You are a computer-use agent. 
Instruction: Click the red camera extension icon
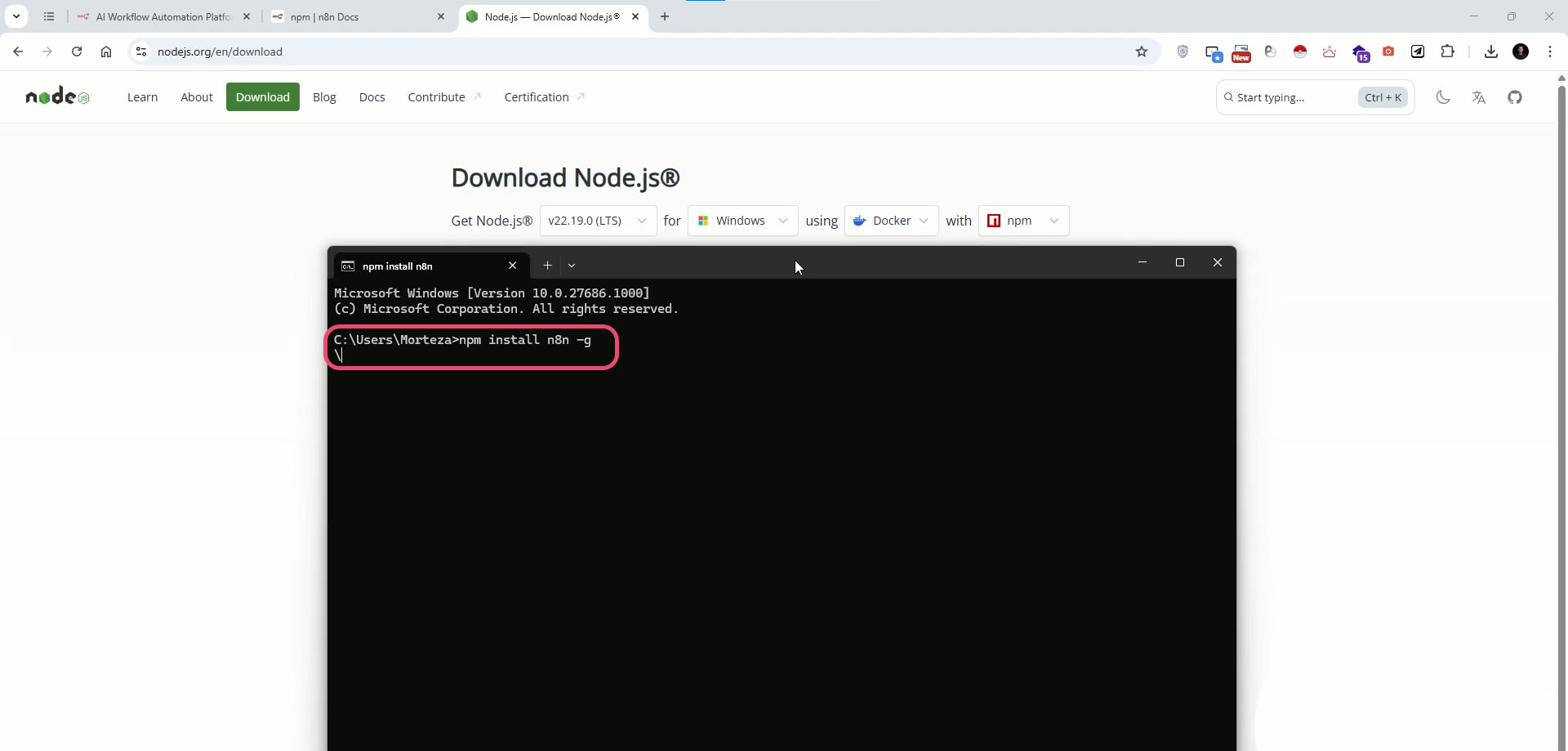(x=1388, y=51)
